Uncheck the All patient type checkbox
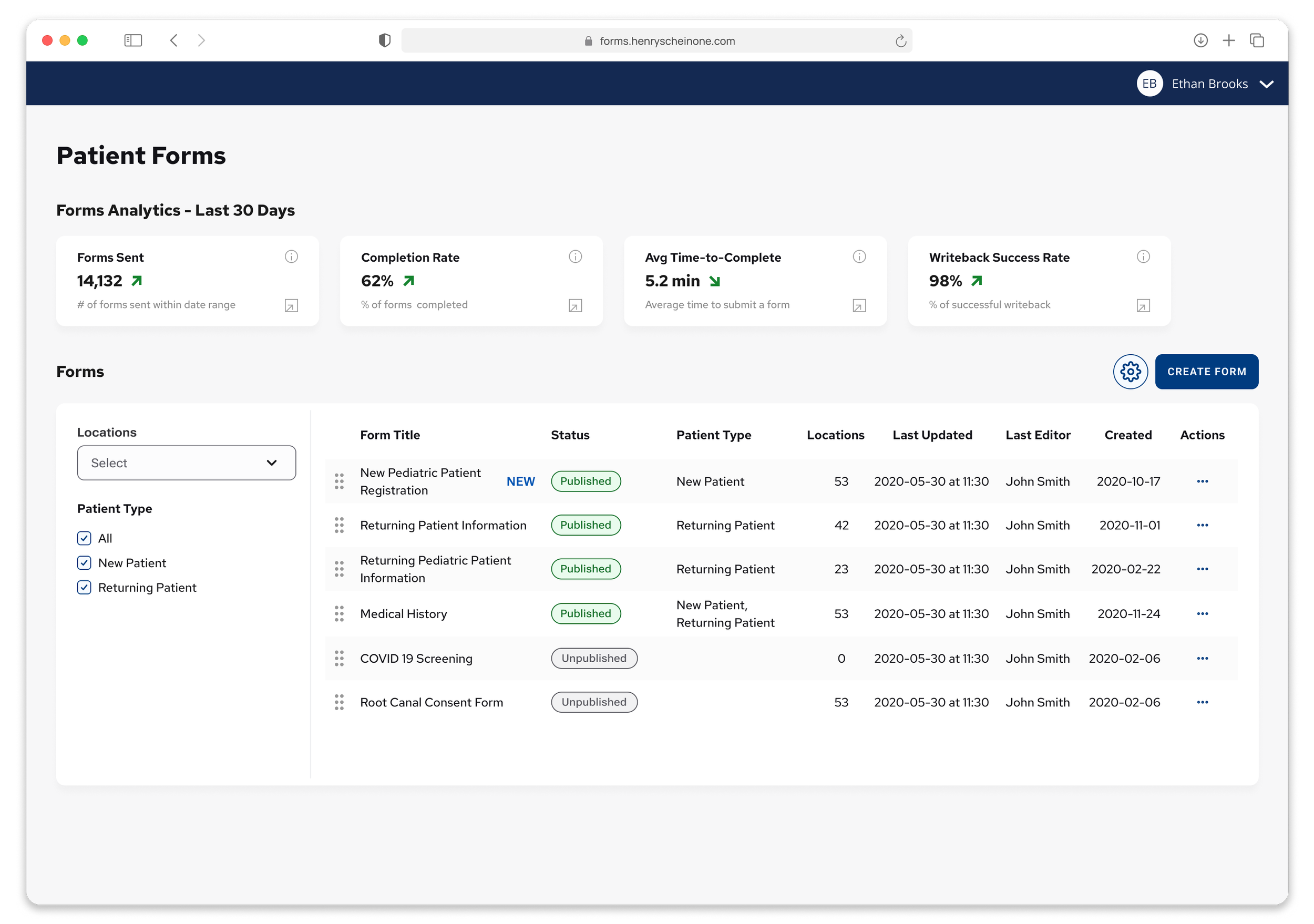 tap(84, 538)
